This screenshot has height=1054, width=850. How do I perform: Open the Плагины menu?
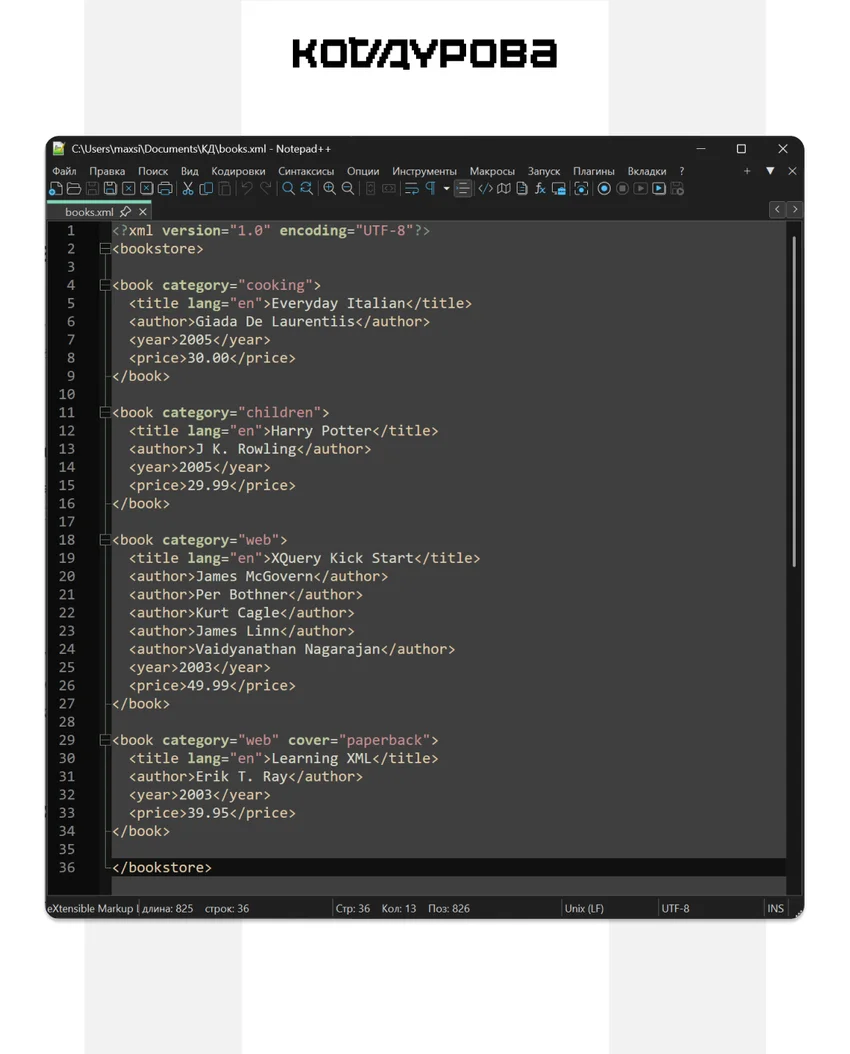pos(593,171)
